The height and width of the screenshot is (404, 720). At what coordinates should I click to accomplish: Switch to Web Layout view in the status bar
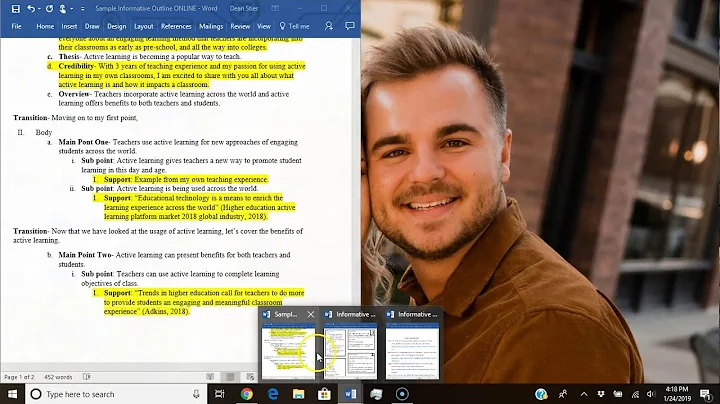click(x=250, y=377)
